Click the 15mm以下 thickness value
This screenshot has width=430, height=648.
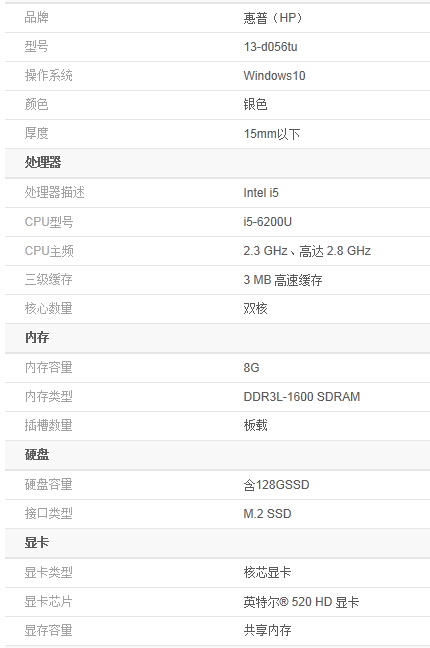point(272,133)
